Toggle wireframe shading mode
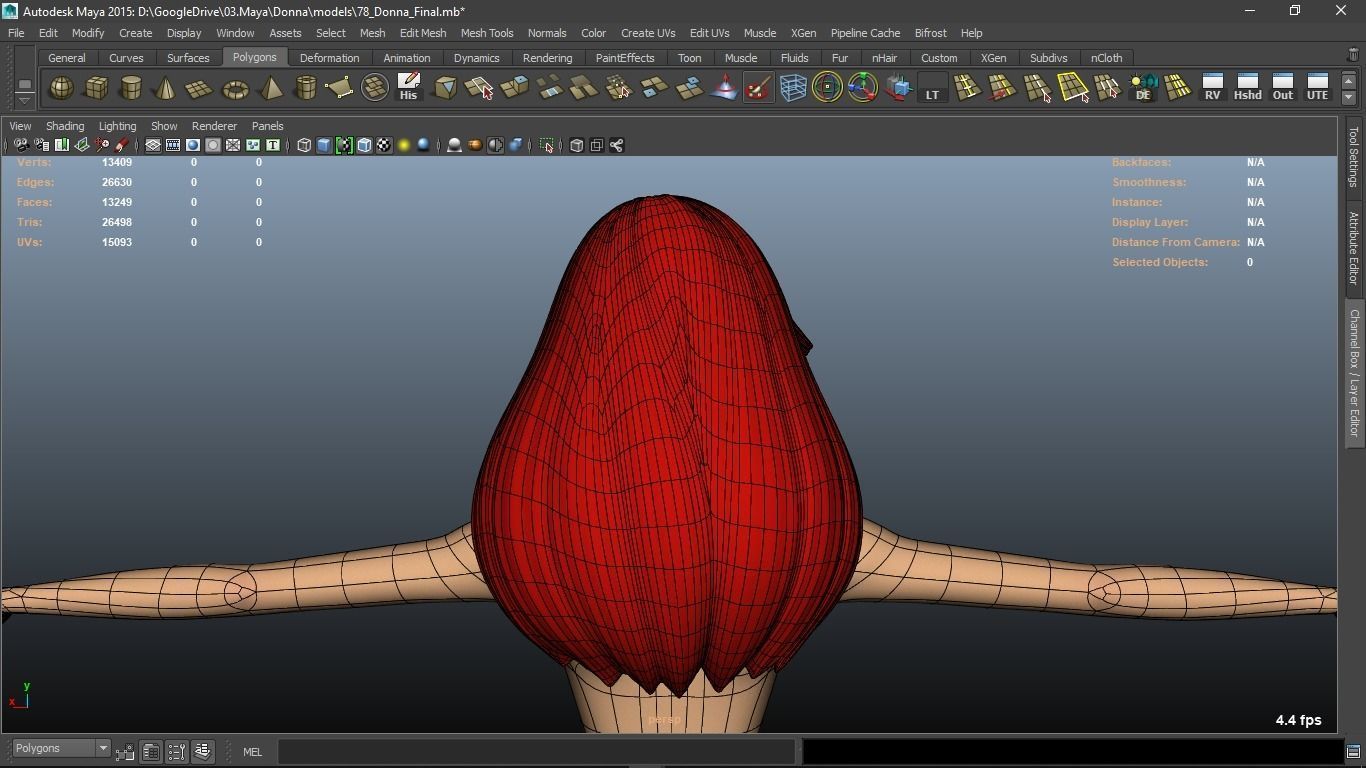The width and height of the screenshot is (1366, 768). coord(304,145)
